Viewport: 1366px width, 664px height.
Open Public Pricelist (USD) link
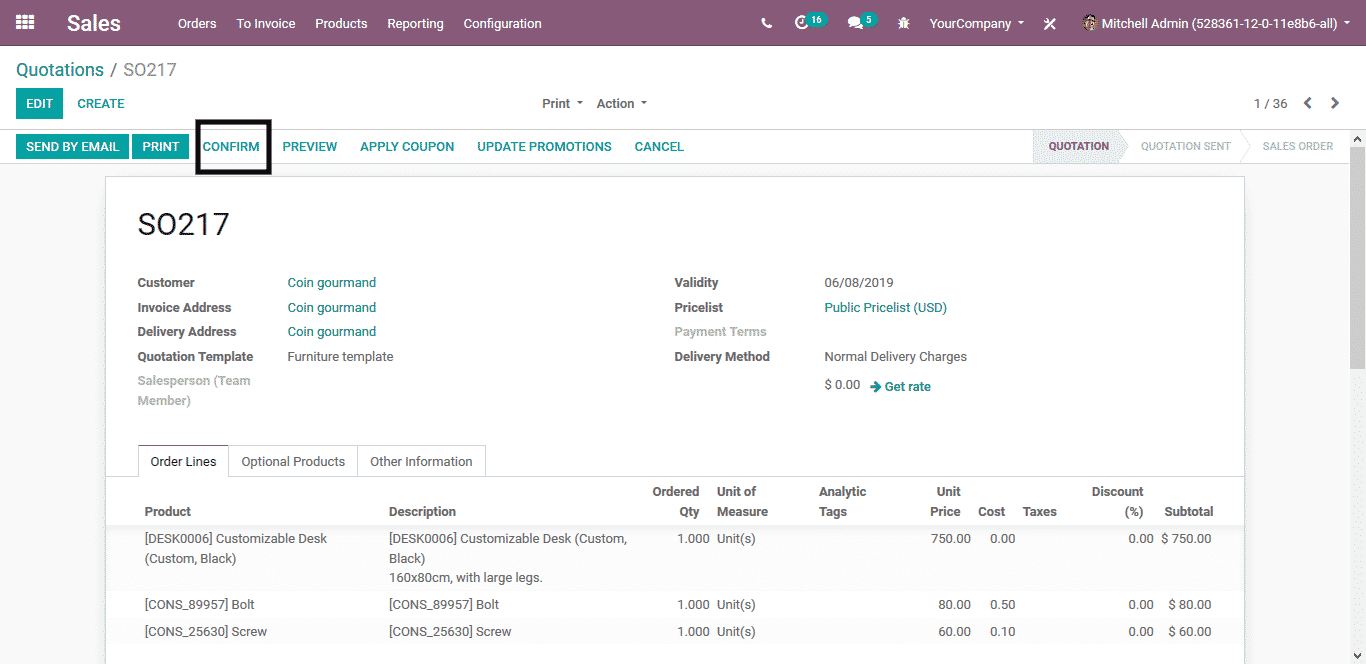point(885,308)
